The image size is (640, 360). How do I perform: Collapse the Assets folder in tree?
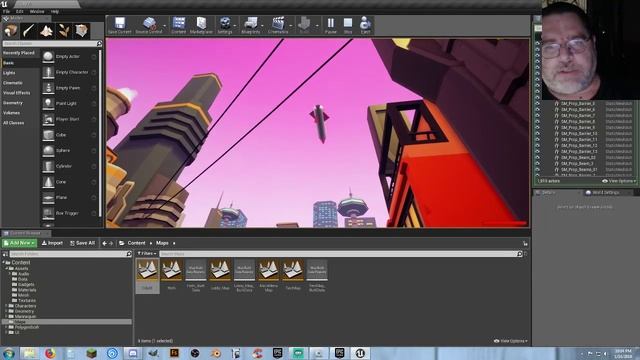7,269
